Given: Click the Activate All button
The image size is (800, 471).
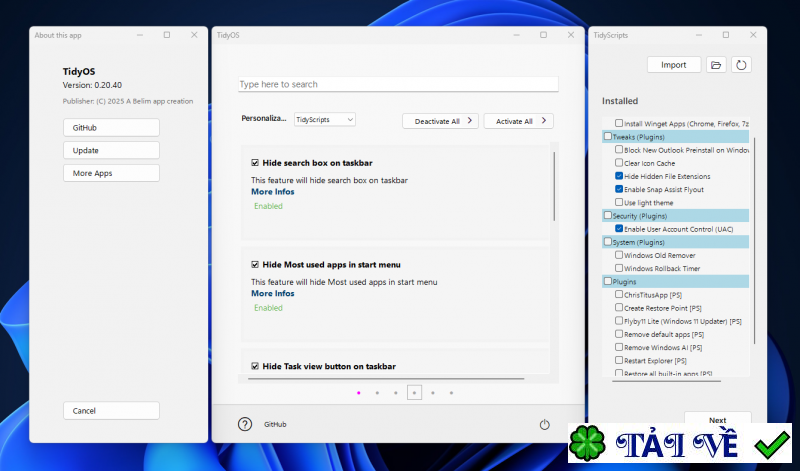Looking at the screenshot, I should tap(518, 121).
